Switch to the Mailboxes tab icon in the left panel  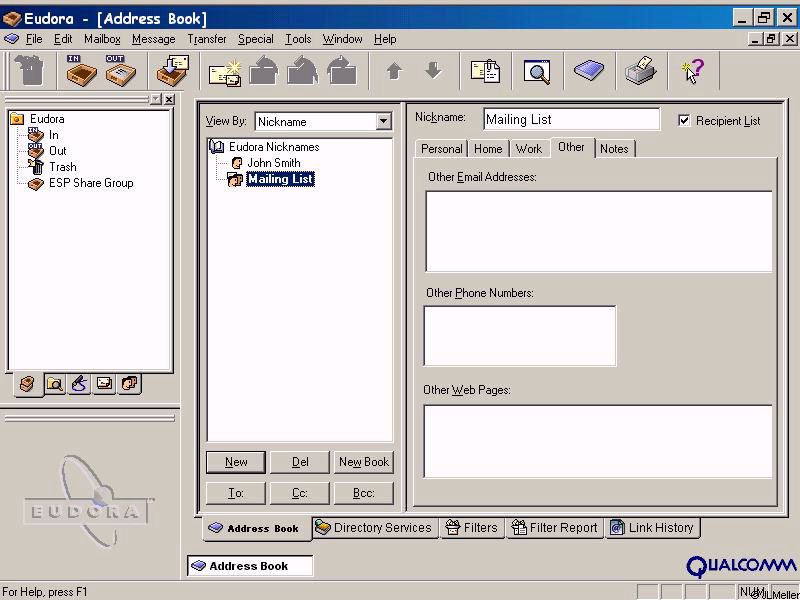coord(28,384)
